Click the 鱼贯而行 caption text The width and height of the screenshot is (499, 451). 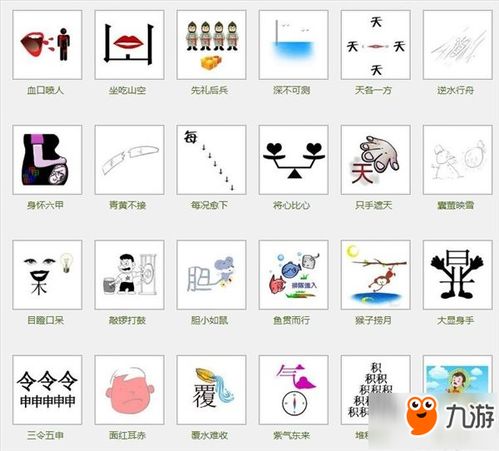[291, 320]
